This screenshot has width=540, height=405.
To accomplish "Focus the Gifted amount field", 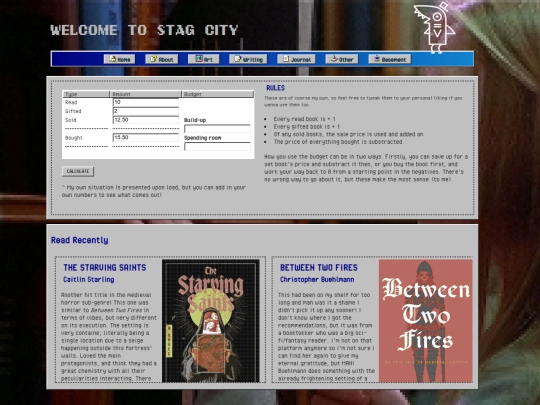I will click(146, 111).
